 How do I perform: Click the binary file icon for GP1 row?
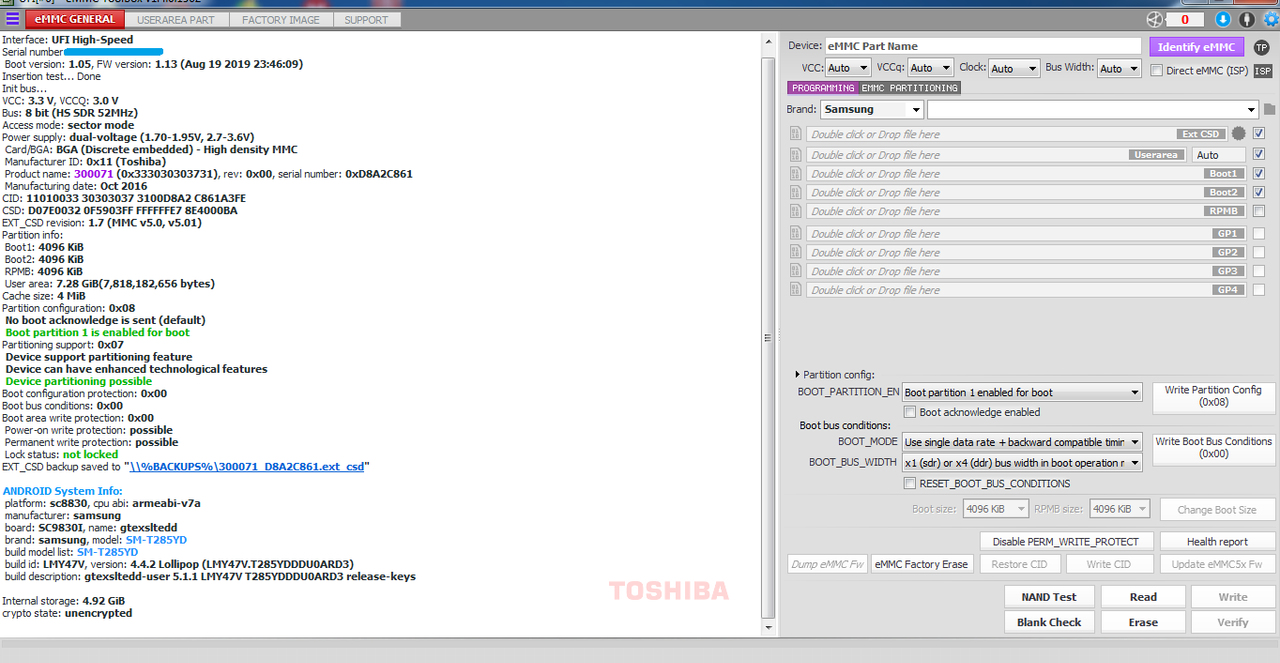pos(796,234)
